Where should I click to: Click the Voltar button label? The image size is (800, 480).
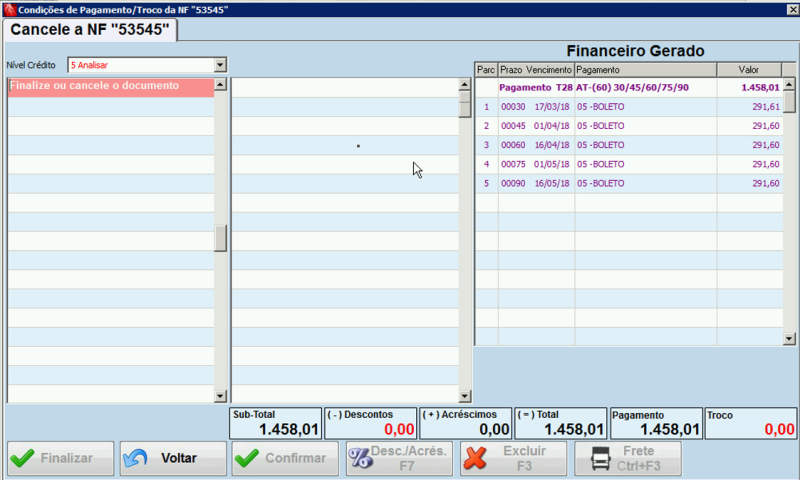[179, 458]
